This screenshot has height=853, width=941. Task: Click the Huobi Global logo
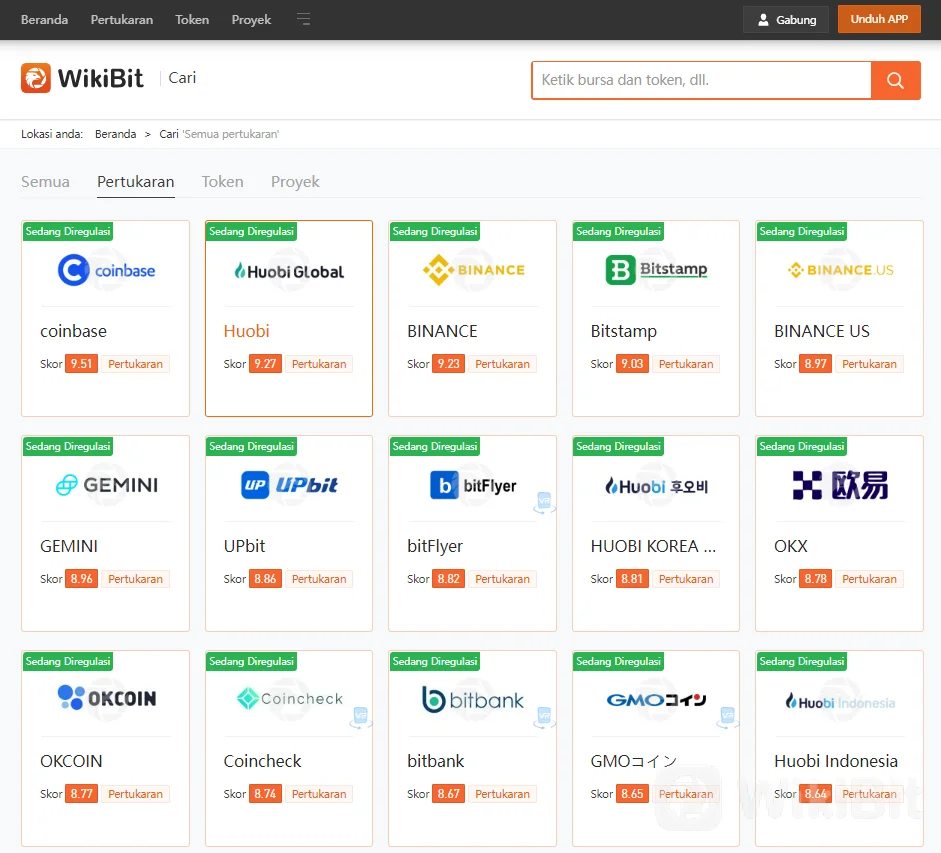click(289, 271)
